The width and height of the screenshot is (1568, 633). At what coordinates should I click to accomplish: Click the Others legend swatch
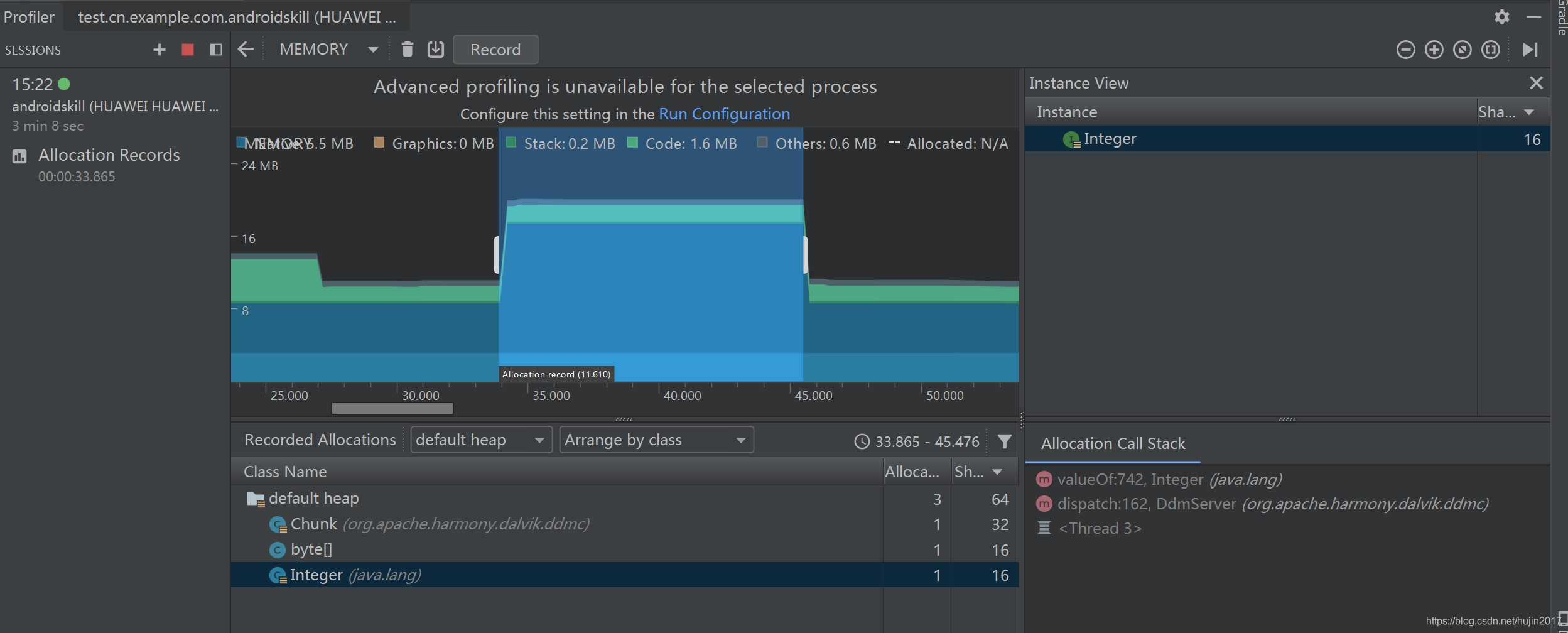click(x=762, y=143)
